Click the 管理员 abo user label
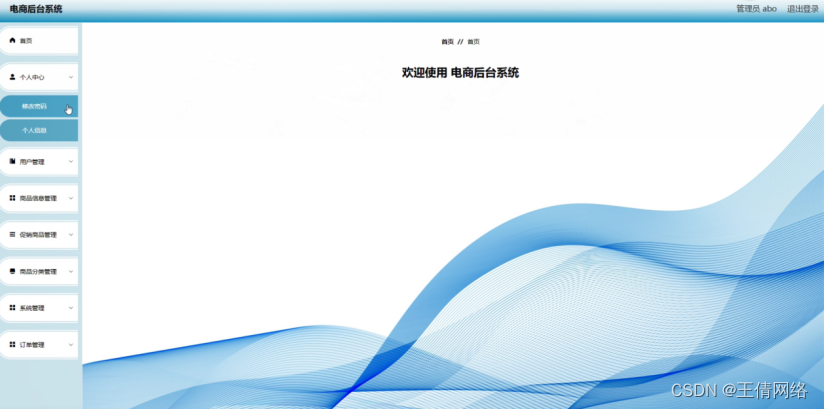This screenshot has width=824, height=409. coord(756,9)
